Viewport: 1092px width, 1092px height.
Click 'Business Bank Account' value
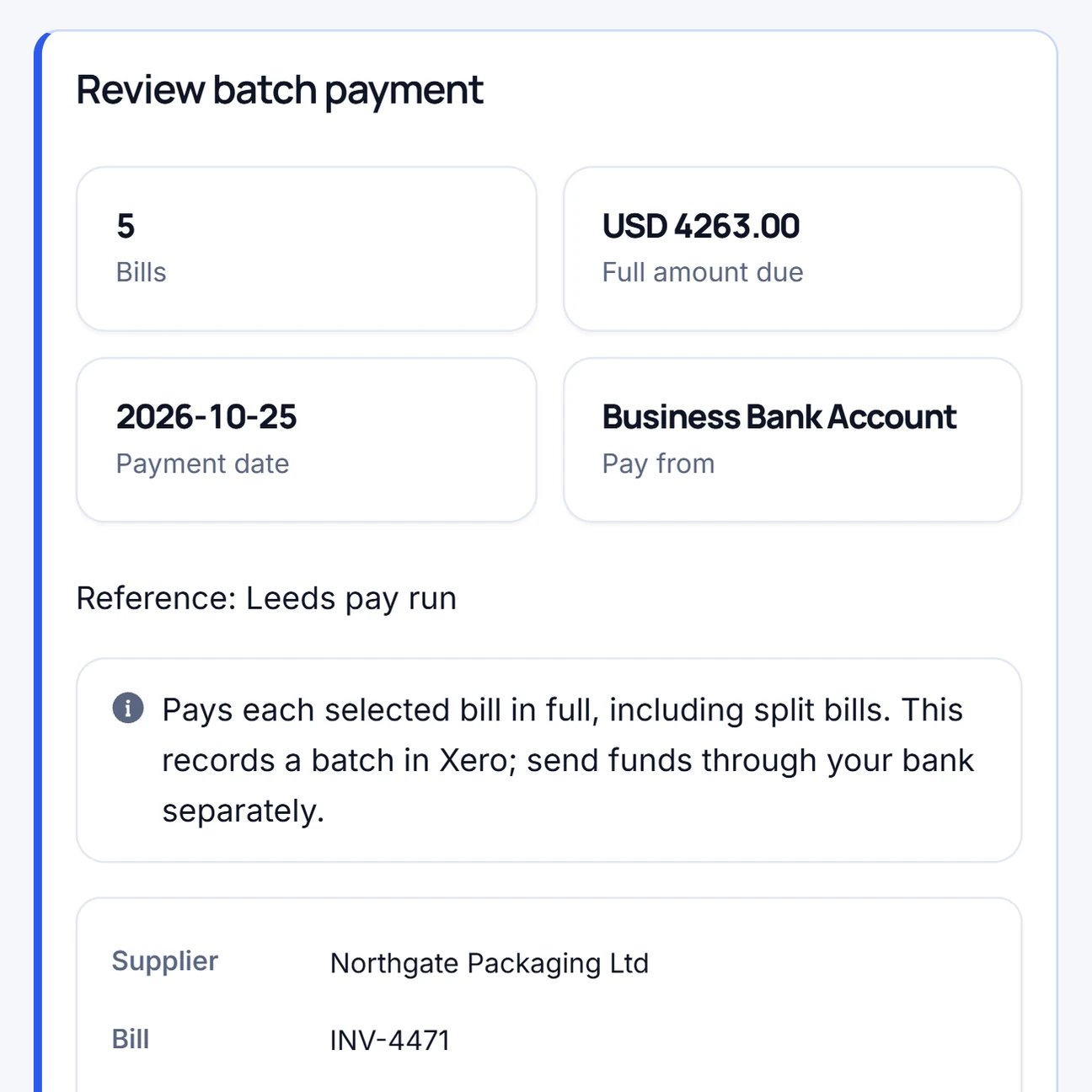[779, 417]
